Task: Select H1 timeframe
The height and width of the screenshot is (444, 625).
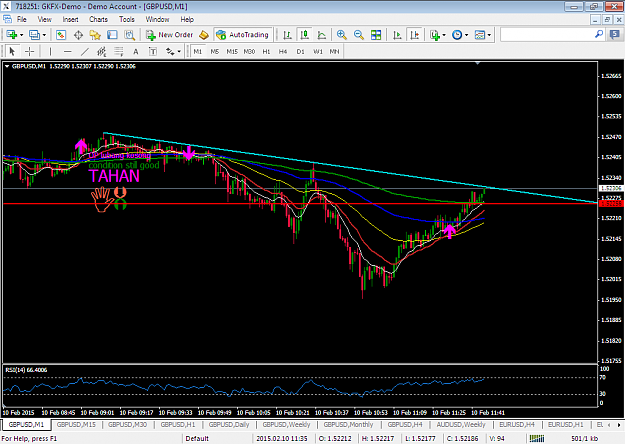Action: click(266, 52)
